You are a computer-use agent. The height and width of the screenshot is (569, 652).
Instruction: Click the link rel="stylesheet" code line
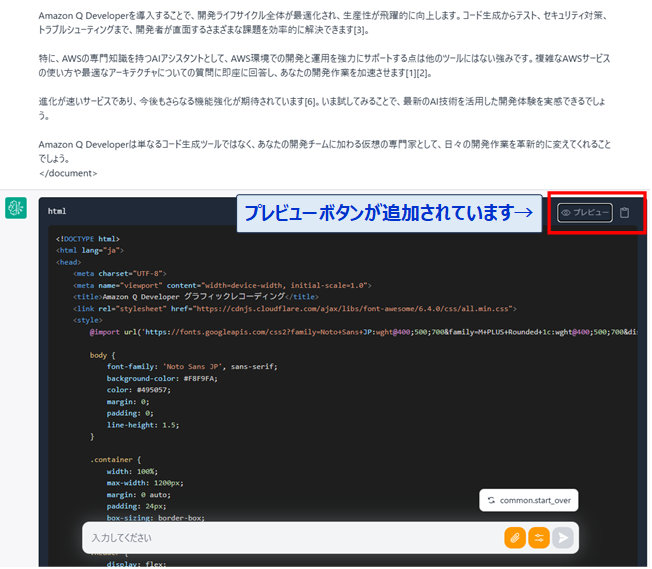pyautogui.click(x=295, y=309)
